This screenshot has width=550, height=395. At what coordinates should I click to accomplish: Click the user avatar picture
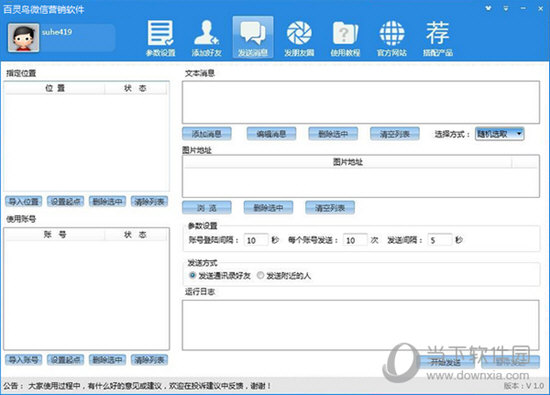pos(24,38)
